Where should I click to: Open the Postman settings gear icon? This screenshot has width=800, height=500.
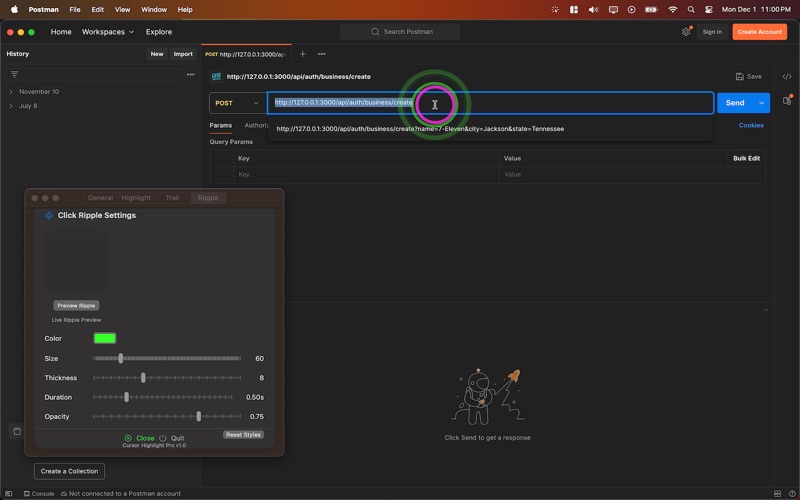686,32
